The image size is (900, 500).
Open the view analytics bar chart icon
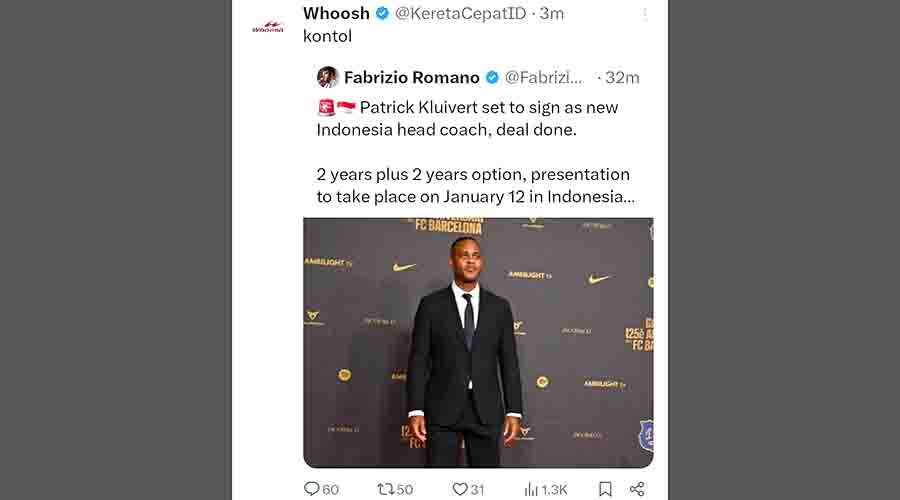tap(532, 489)
